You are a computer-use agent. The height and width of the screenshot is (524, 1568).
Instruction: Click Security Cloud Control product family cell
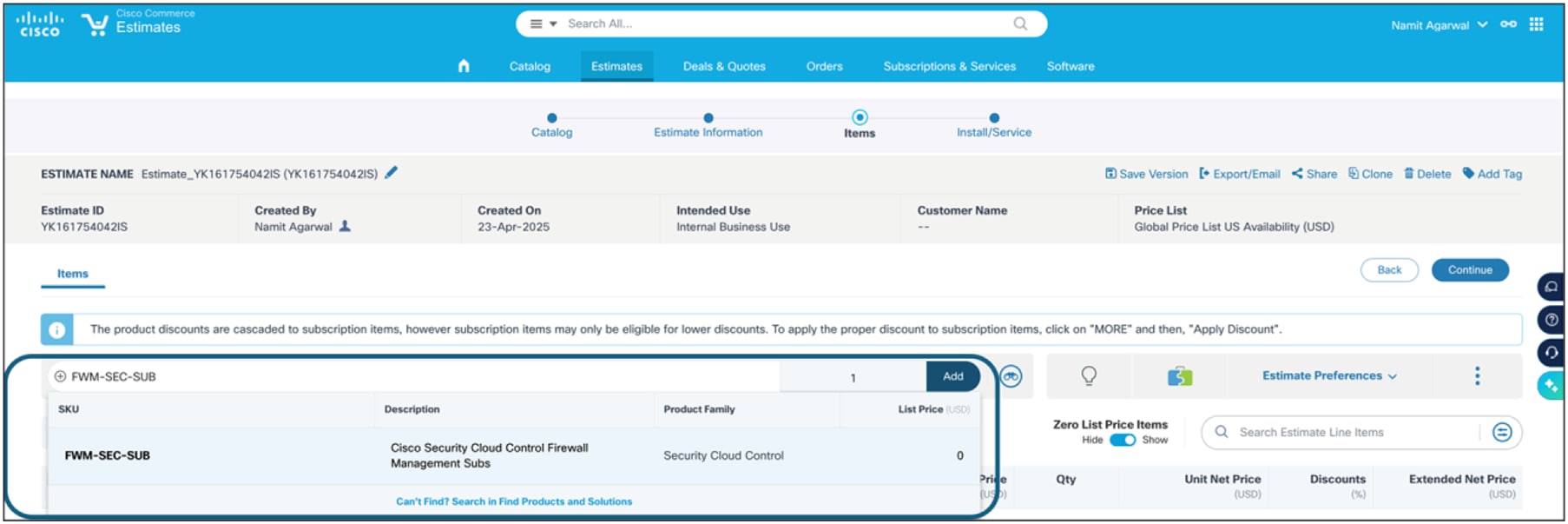pos(723,455)
